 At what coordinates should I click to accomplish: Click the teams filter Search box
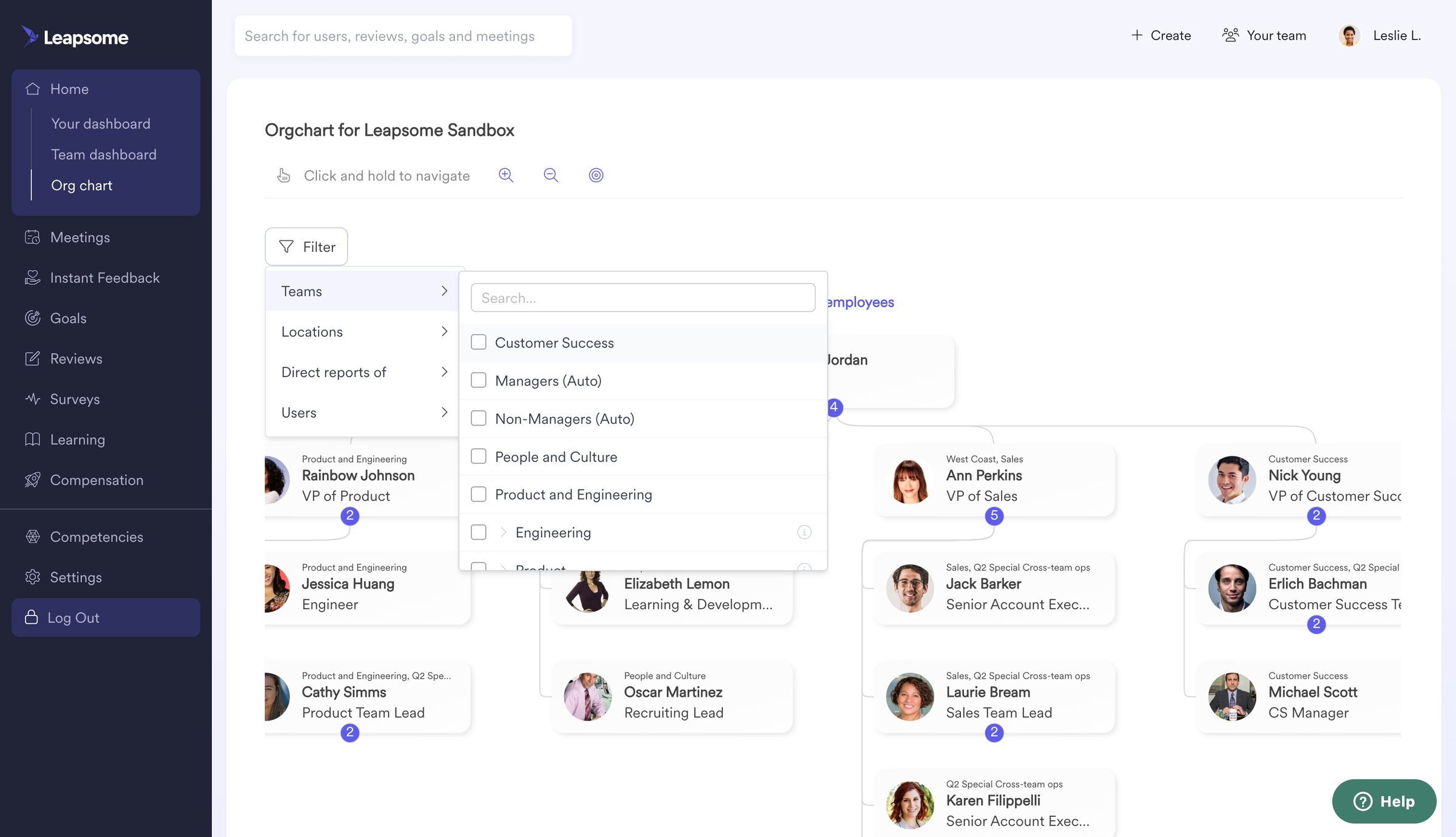(x=643, y=297)
